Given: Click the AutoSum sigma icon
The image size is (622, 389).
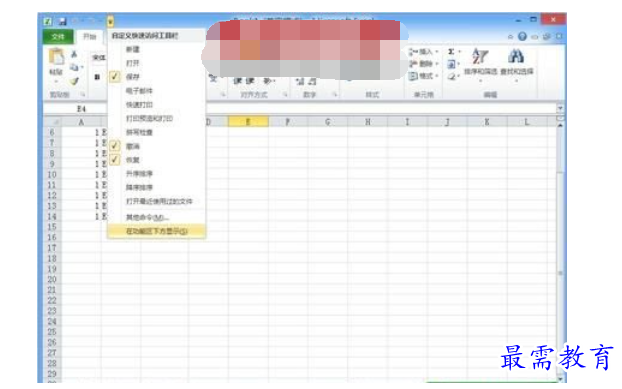Looking at the screenshot, I should click(x=451, y=52).
